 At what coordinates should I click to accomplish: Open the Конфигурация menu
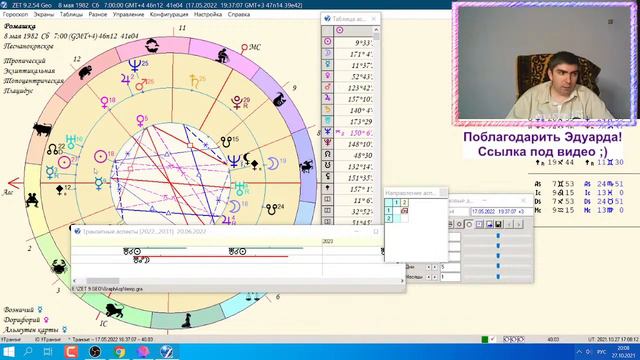pos(169,14)
